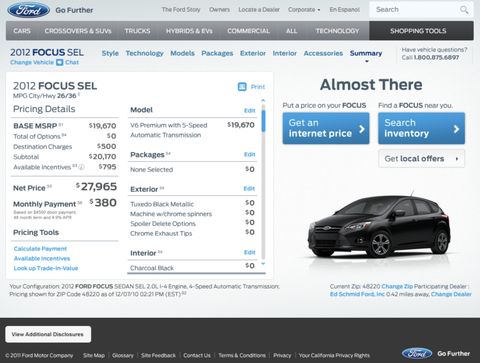Open the Privacy footer link
This screenshot has width=480, height=363.
pyautogui.click(x=282, y=355)
